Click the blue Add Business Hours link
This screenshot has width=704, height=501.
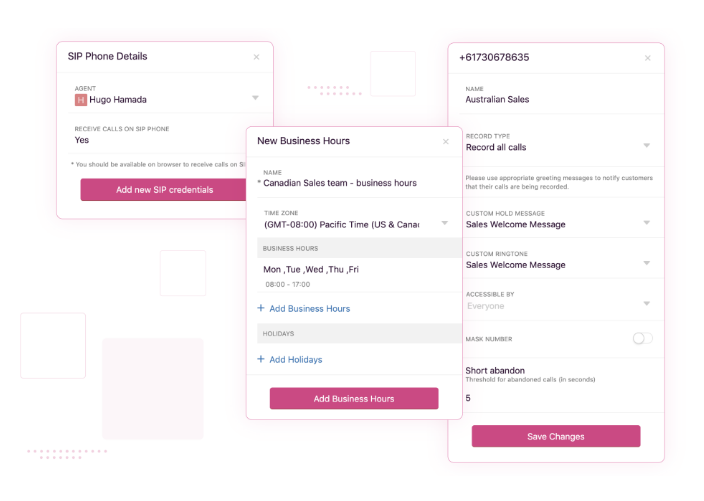[310, 308]
